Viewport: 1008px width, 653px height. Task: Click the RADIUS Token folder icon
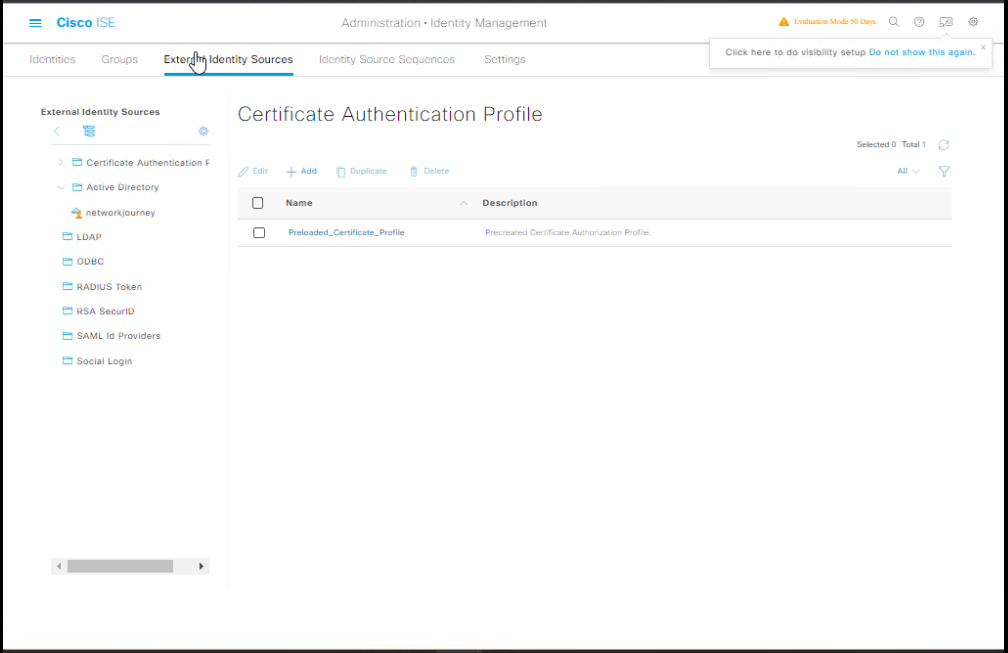[x=67, y=286]
